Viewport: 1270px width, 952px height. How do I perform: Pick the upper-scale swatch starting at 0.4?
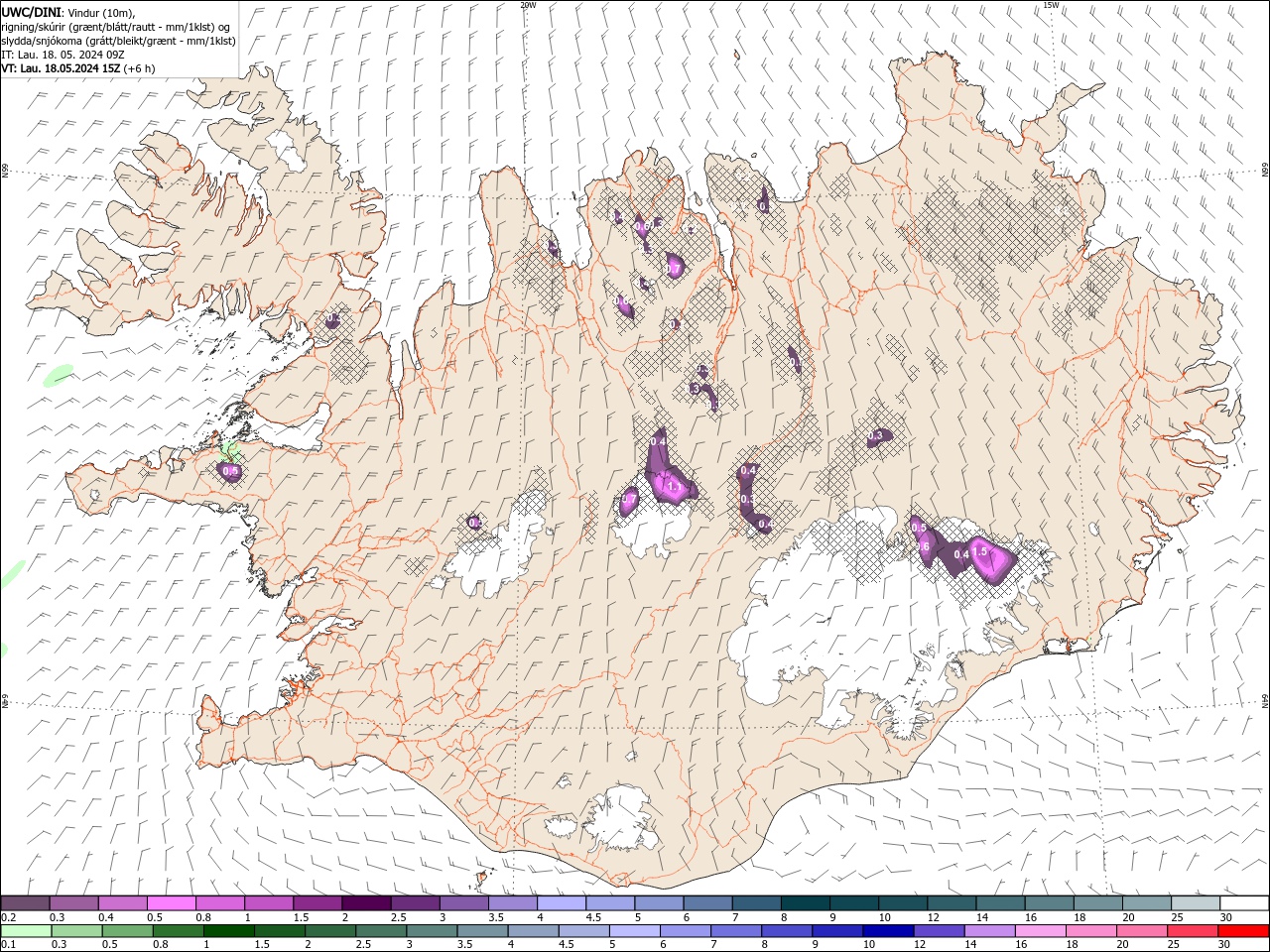click(x=123, y=903)
